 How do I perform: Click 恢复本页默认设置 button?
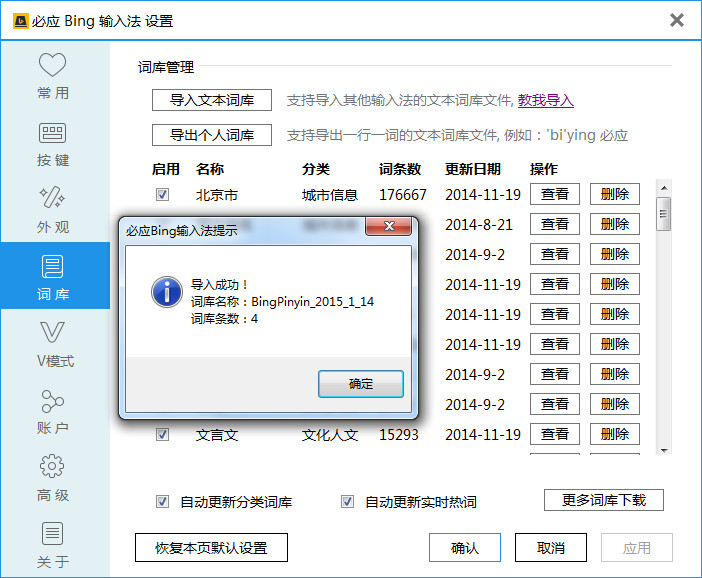click(211, 548)
